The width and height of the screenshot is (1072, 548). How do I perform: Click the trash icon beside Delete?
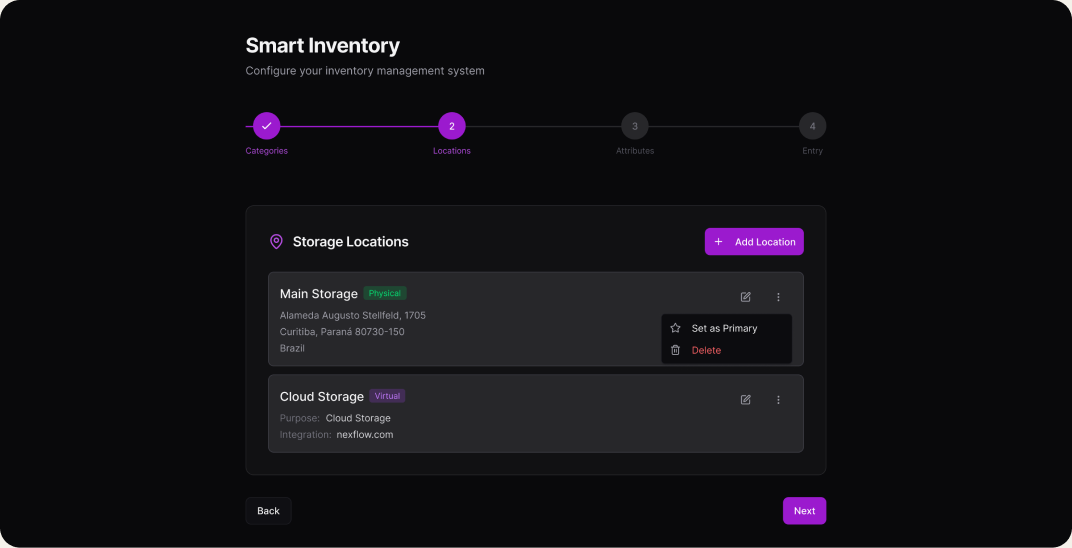[x=675, y=350]
